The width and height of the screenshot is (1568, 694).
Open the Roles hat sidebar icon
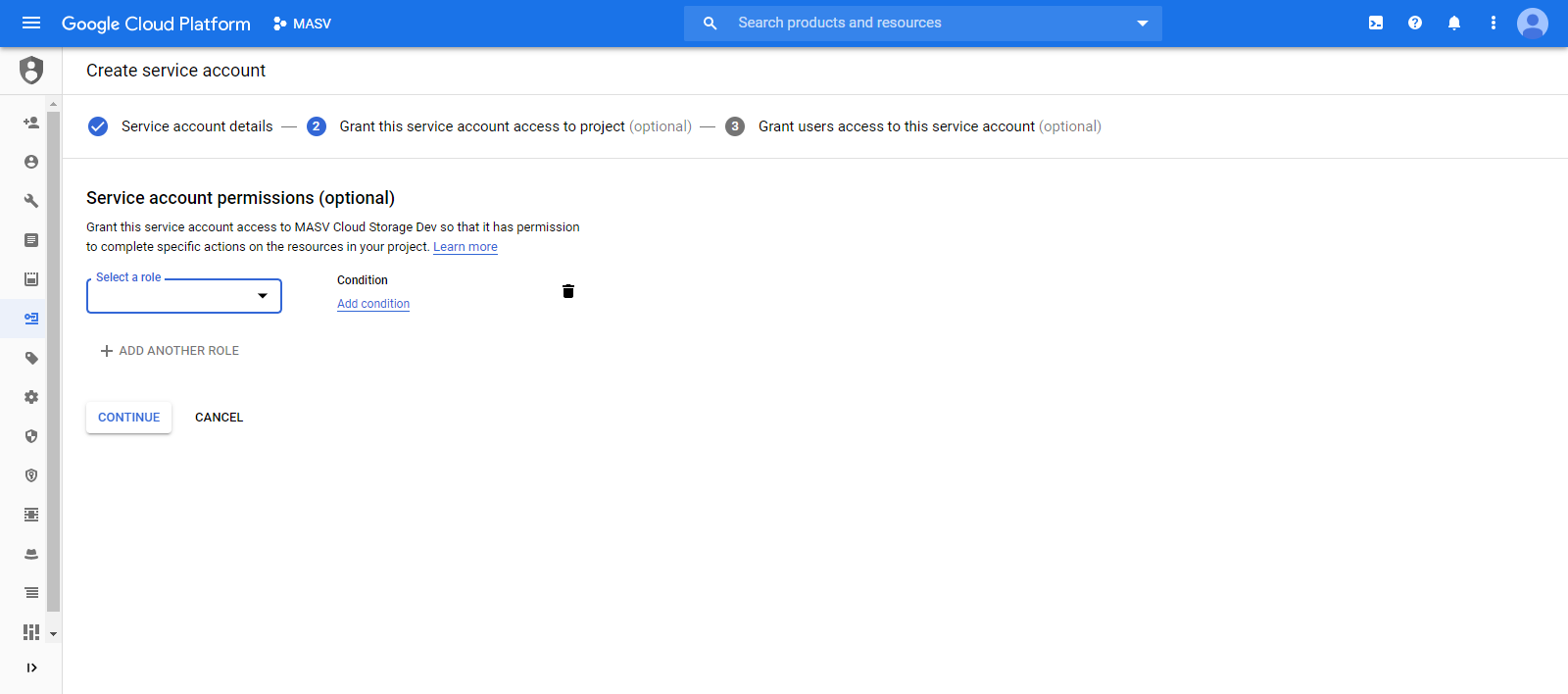point(31,554)
